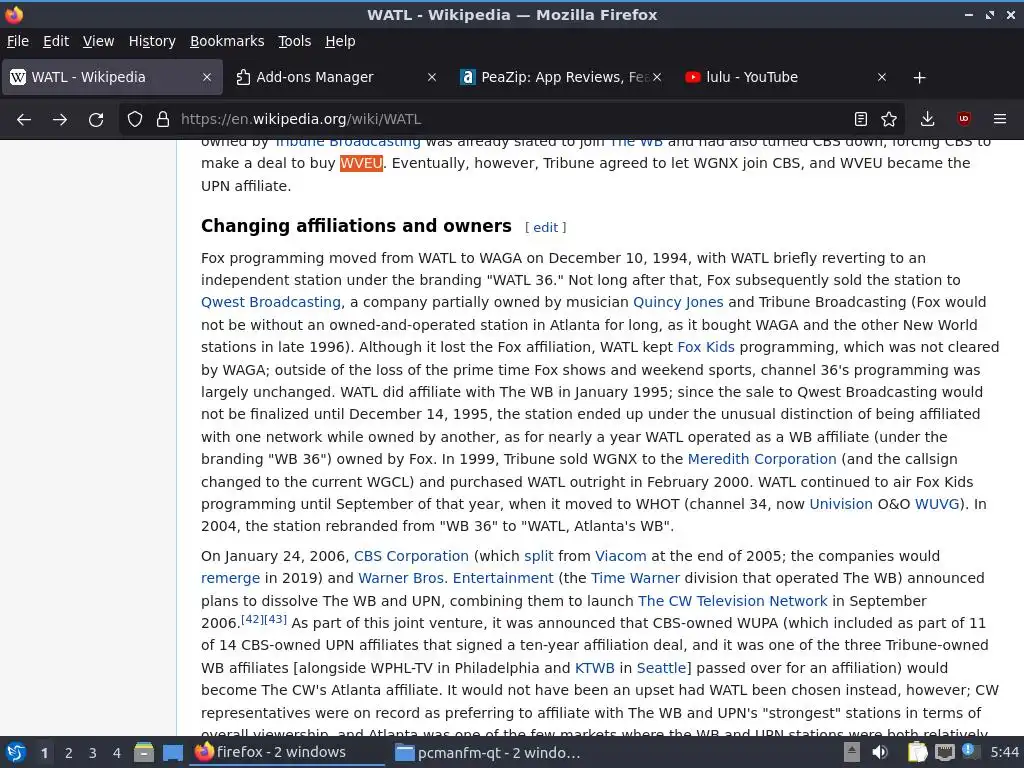
Task: Open the Qwest Broadcasting link
Action: pyautogui.click(x=271, y=302)
